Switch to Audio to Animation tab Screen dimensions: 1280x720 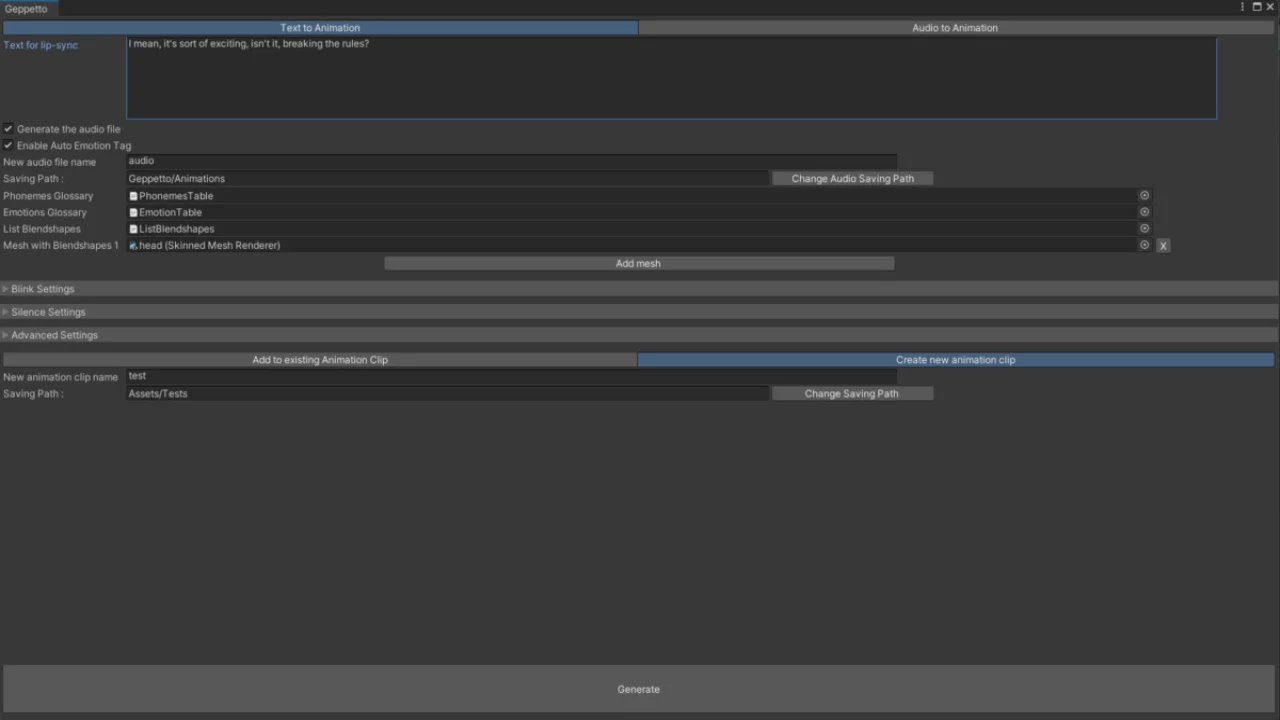[955, 28]
